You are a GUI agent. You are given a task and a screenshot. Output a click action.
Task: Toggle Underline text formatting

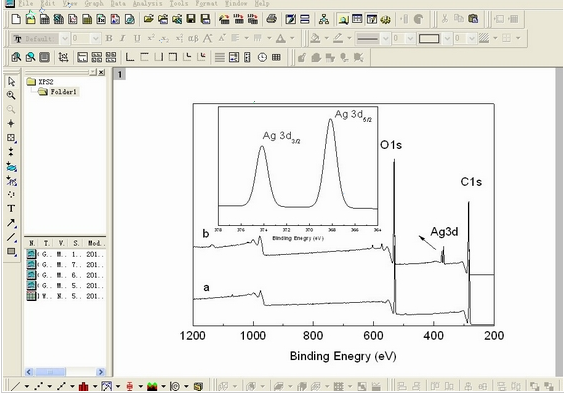point(137,38)
